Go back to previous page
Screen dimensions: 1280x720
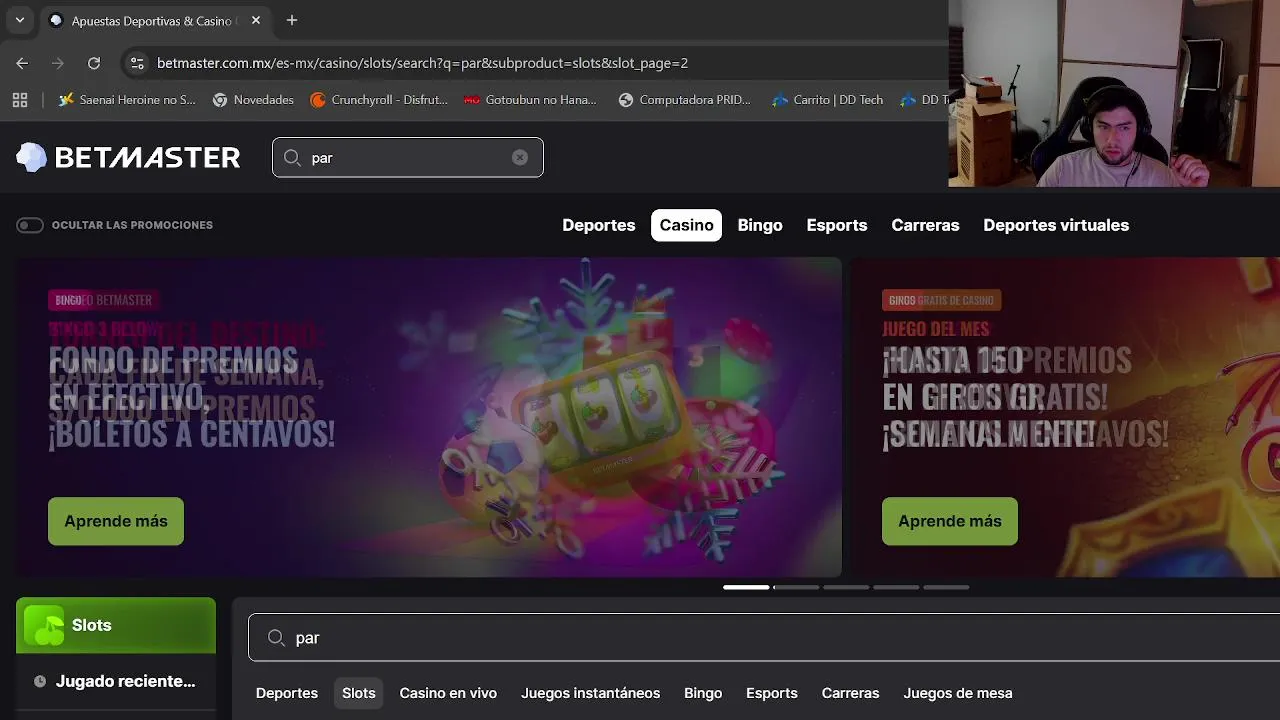[22, 63]
